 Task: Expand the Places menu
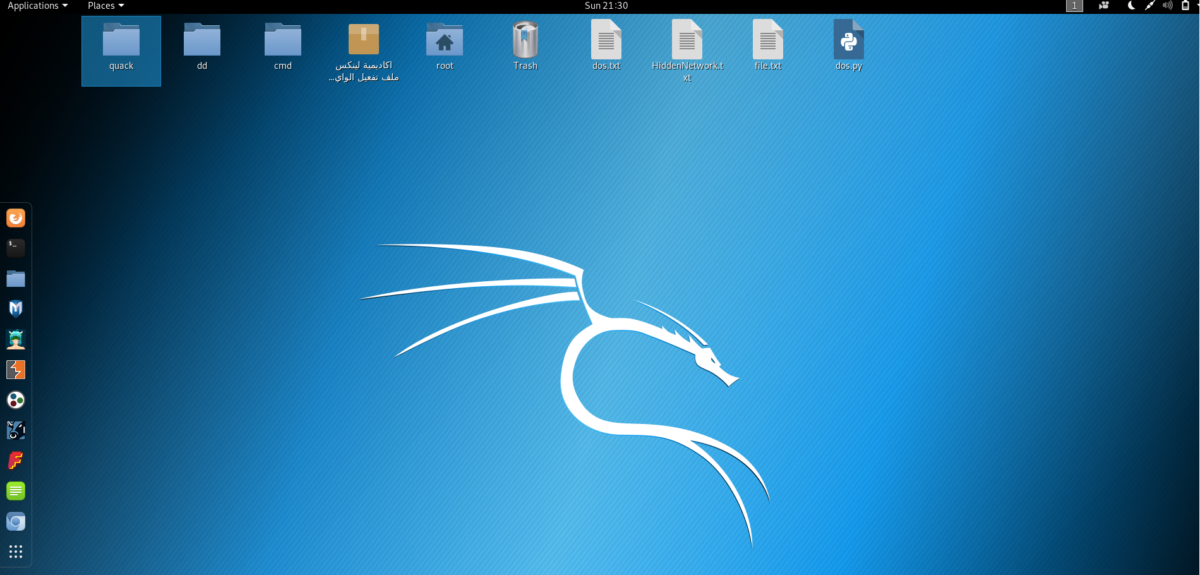pos(105,6)
